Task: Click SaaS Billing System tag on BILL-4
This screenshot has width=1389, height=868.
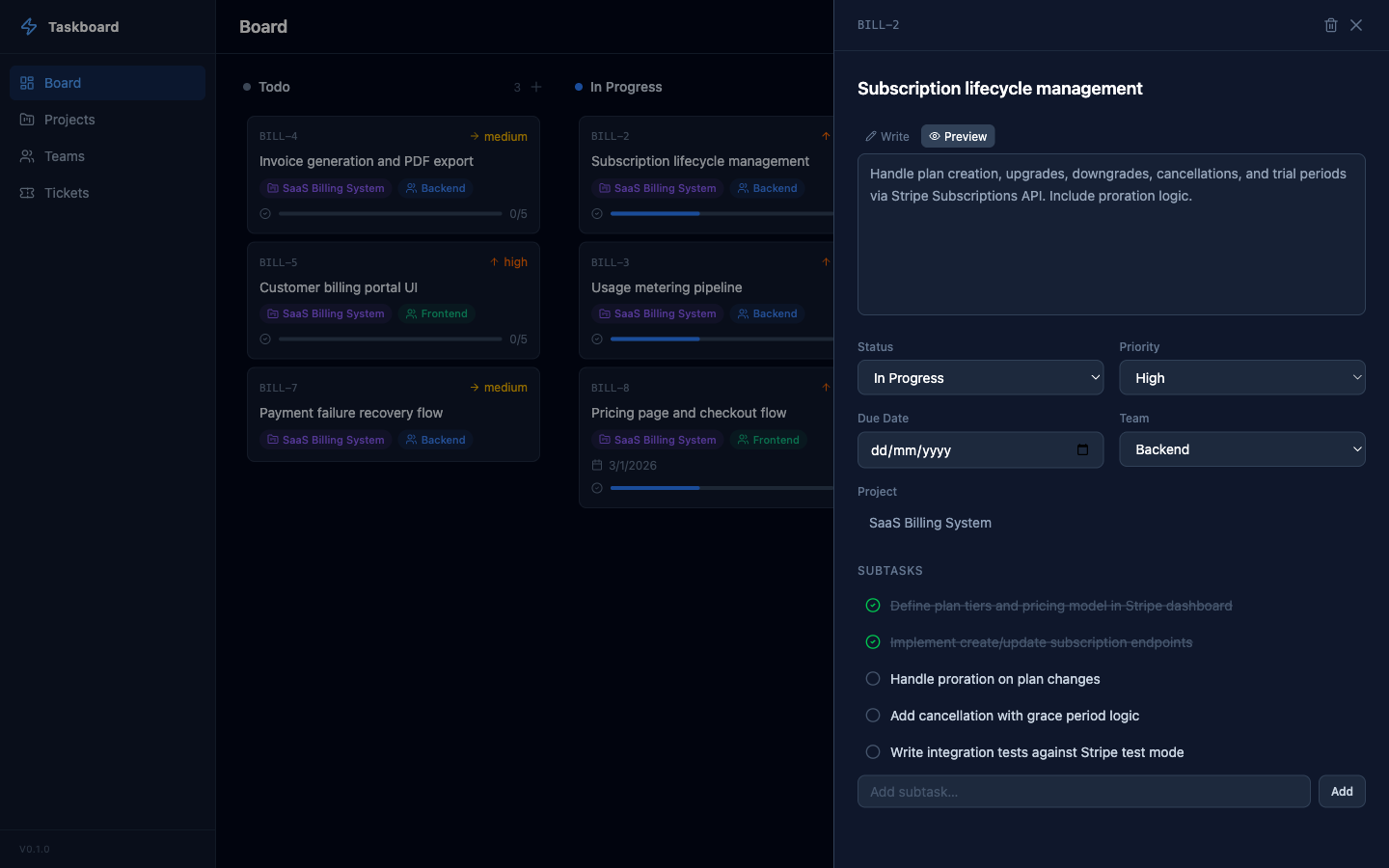Action: point(325,188)
